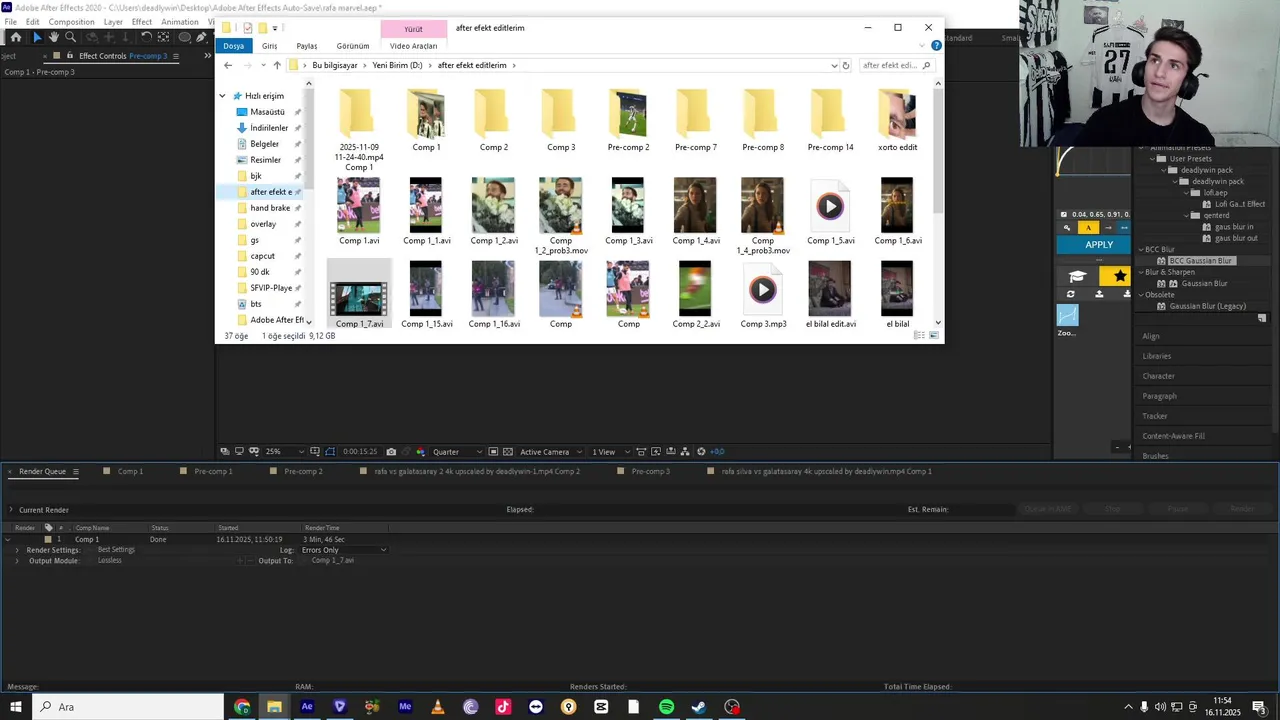Open the Layer menu

click(113, 22)
